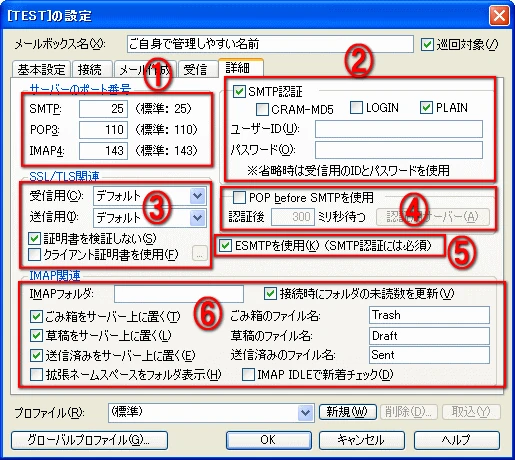Click the キャンセル button
Viewport: 515px width, 460px height.
tap(362, 440)
